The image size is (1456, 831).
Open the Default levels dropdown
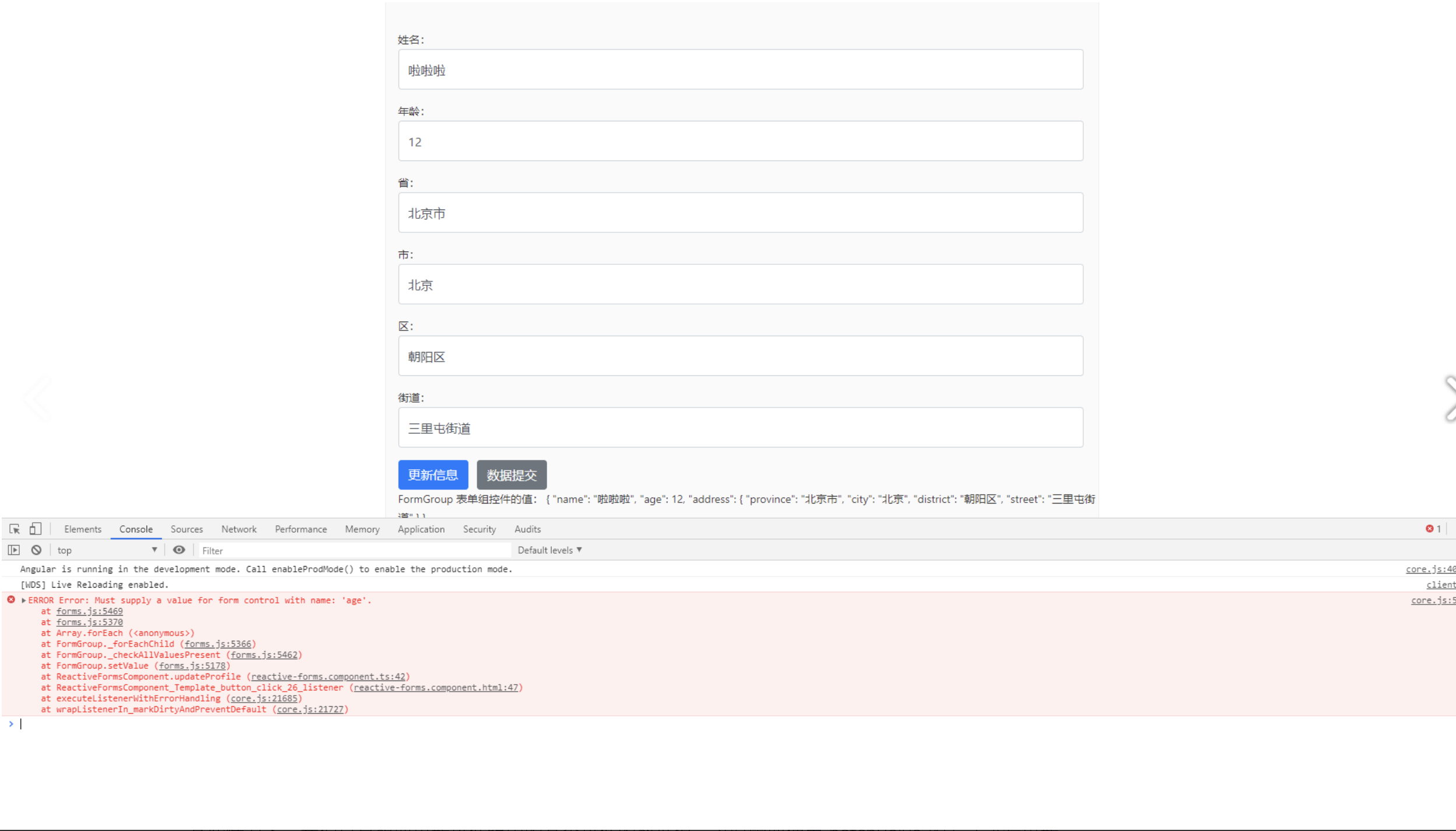(x=549, y=550)
